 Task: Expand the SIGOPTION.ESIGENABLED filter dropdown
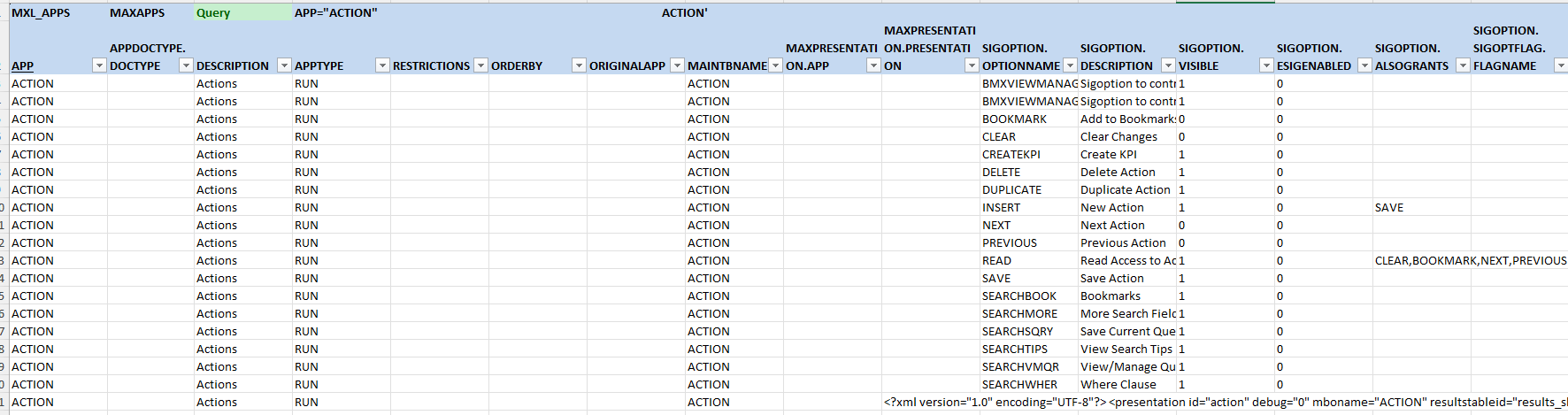[x=1364, y=65]
